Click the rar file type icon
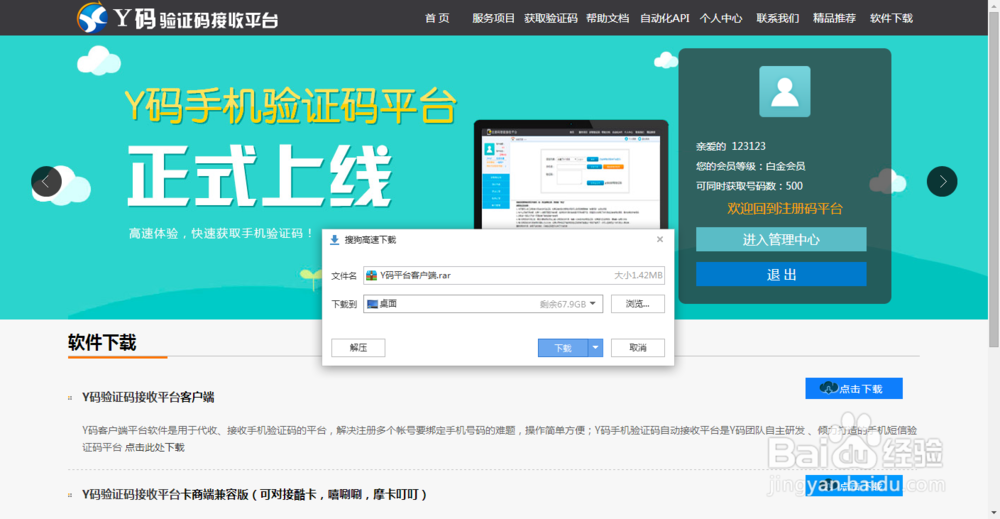The height and width of the screenshot is (519, 1000). [x=371, y=275]
